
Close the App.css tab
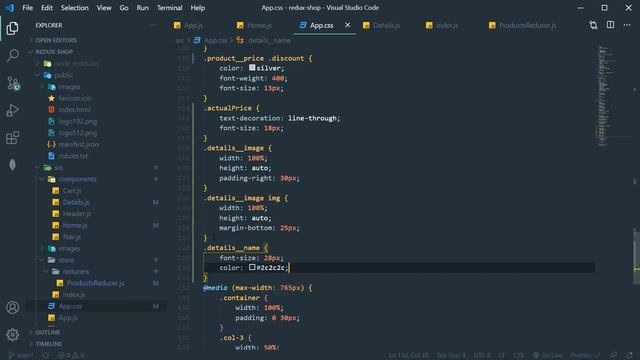tap(347, 25)
